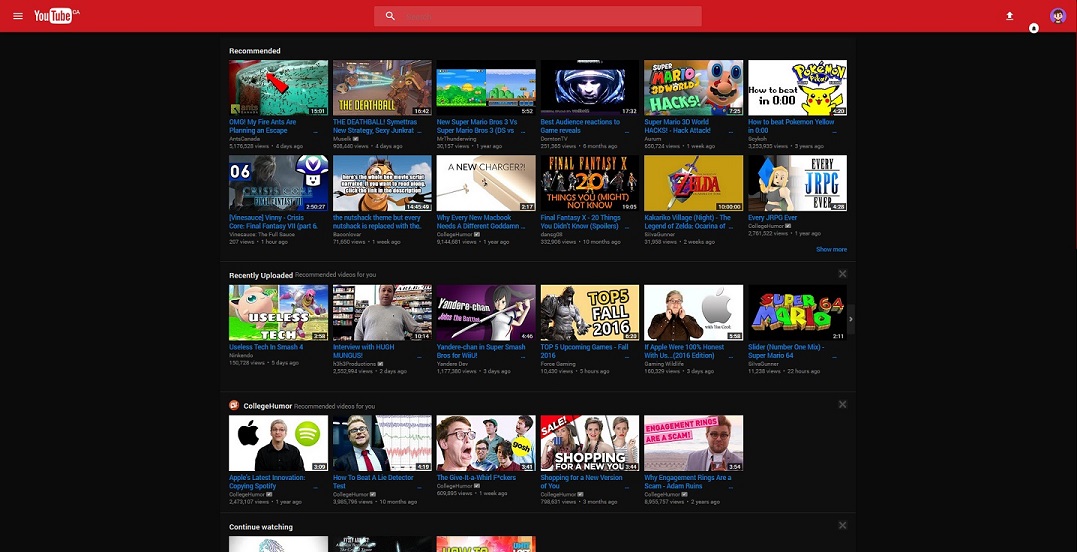Open the Give-It-a-Whirl thumbnail

pos(486,443)
